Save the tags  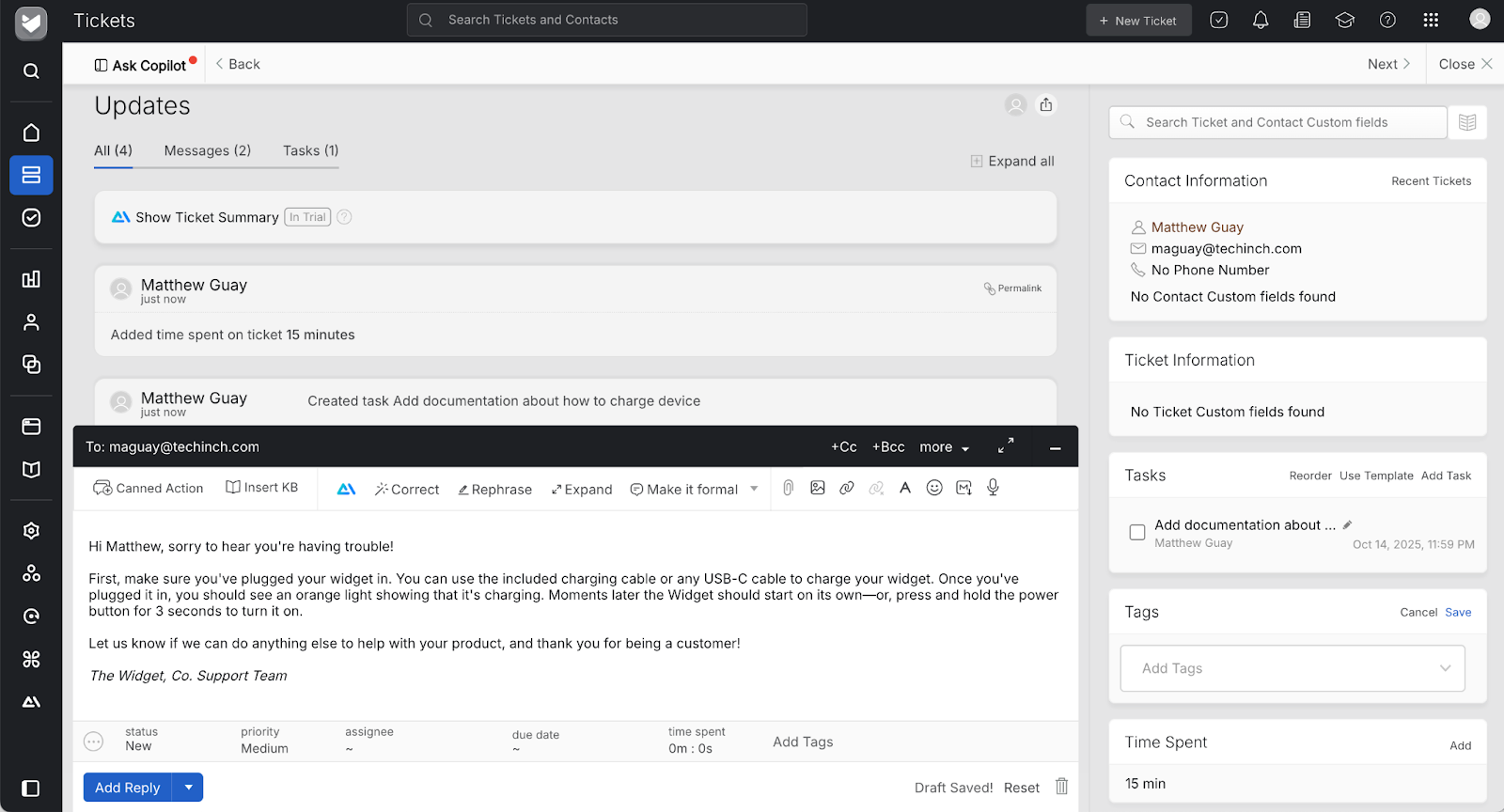[x=1458, y=613]
